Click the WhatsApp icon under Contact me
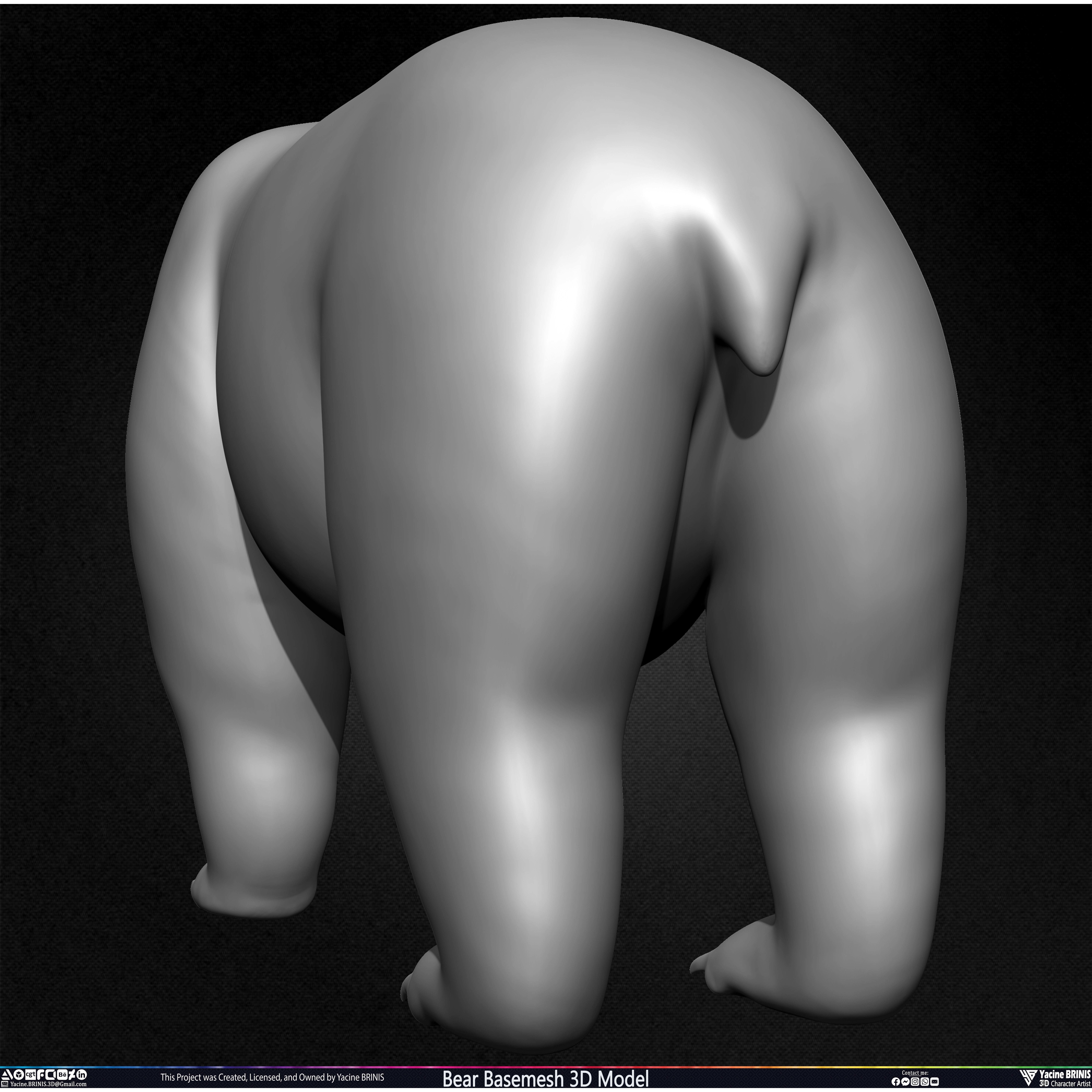This screenshot has height=1092, width=1092. [925, 1082]
